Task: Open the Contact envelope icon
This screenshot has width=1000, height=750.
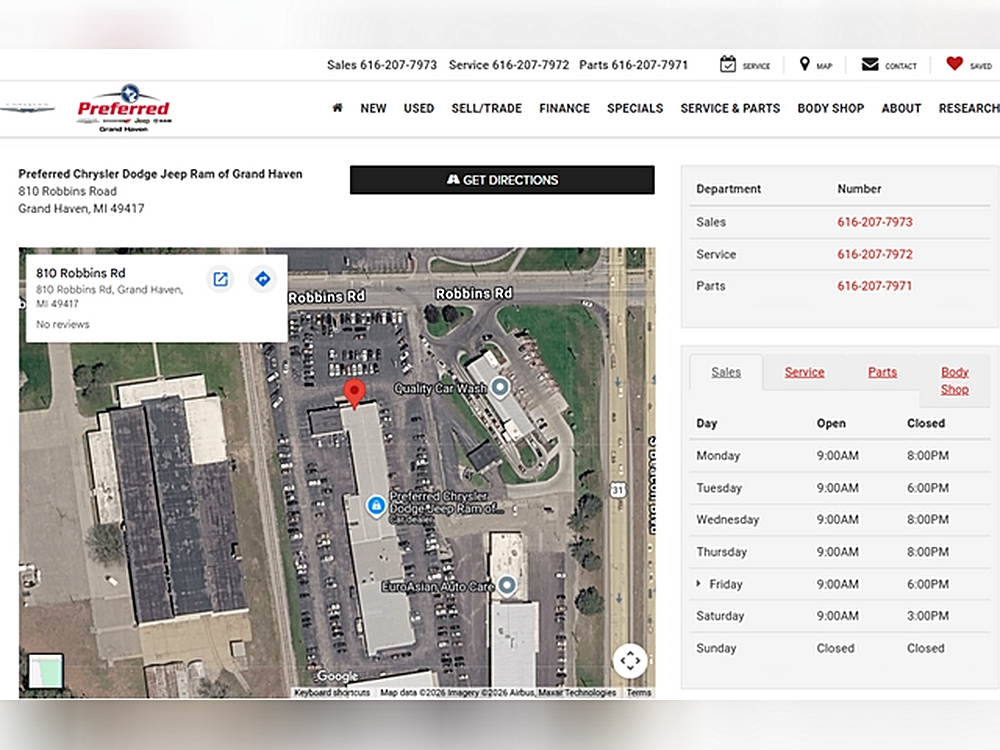Action: click(x=870, y=65)
